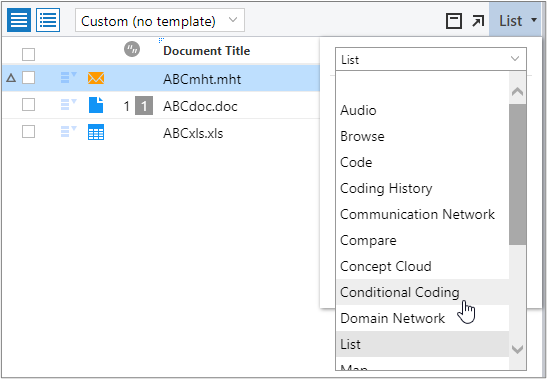This screenshot has width=547, height=379.
Task: Click the quote comments column header icon
Action: (132, 49)
